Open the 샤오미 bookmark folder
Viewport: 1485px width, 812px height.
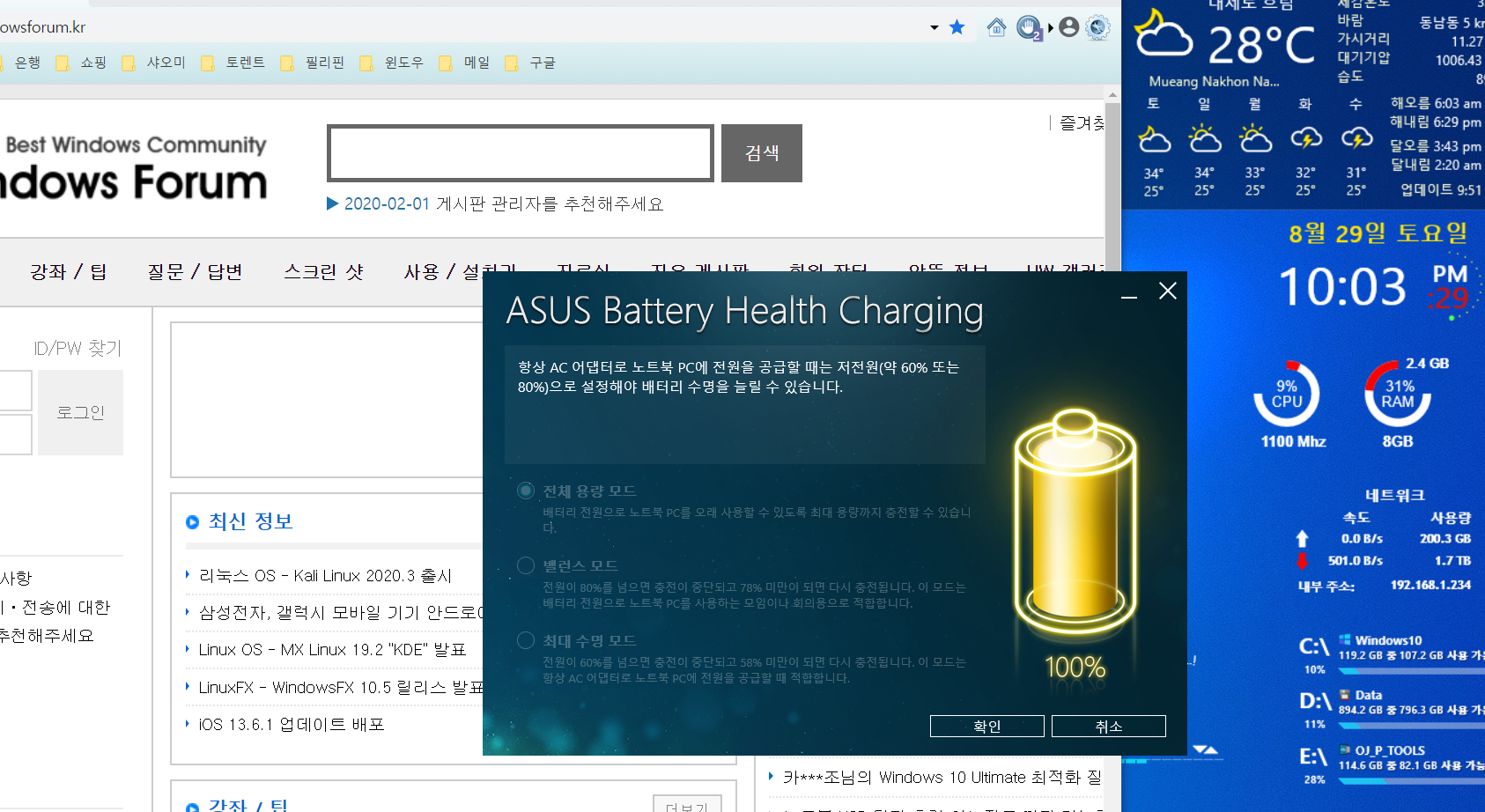(154, 63)
